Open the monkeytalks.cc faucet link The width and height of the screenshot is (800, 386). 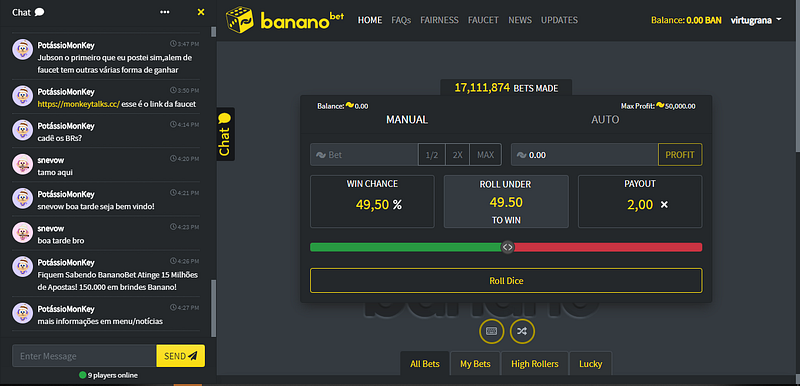point(79,104)
